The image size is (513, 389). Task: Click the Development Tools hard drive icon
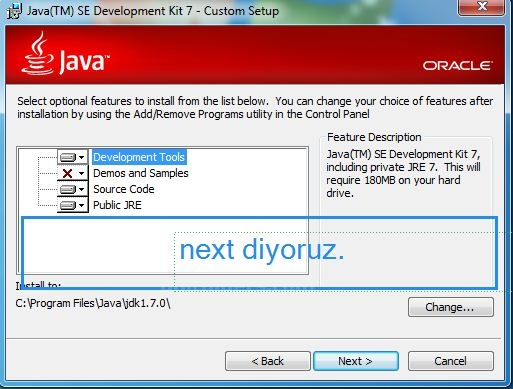(68, 157)
